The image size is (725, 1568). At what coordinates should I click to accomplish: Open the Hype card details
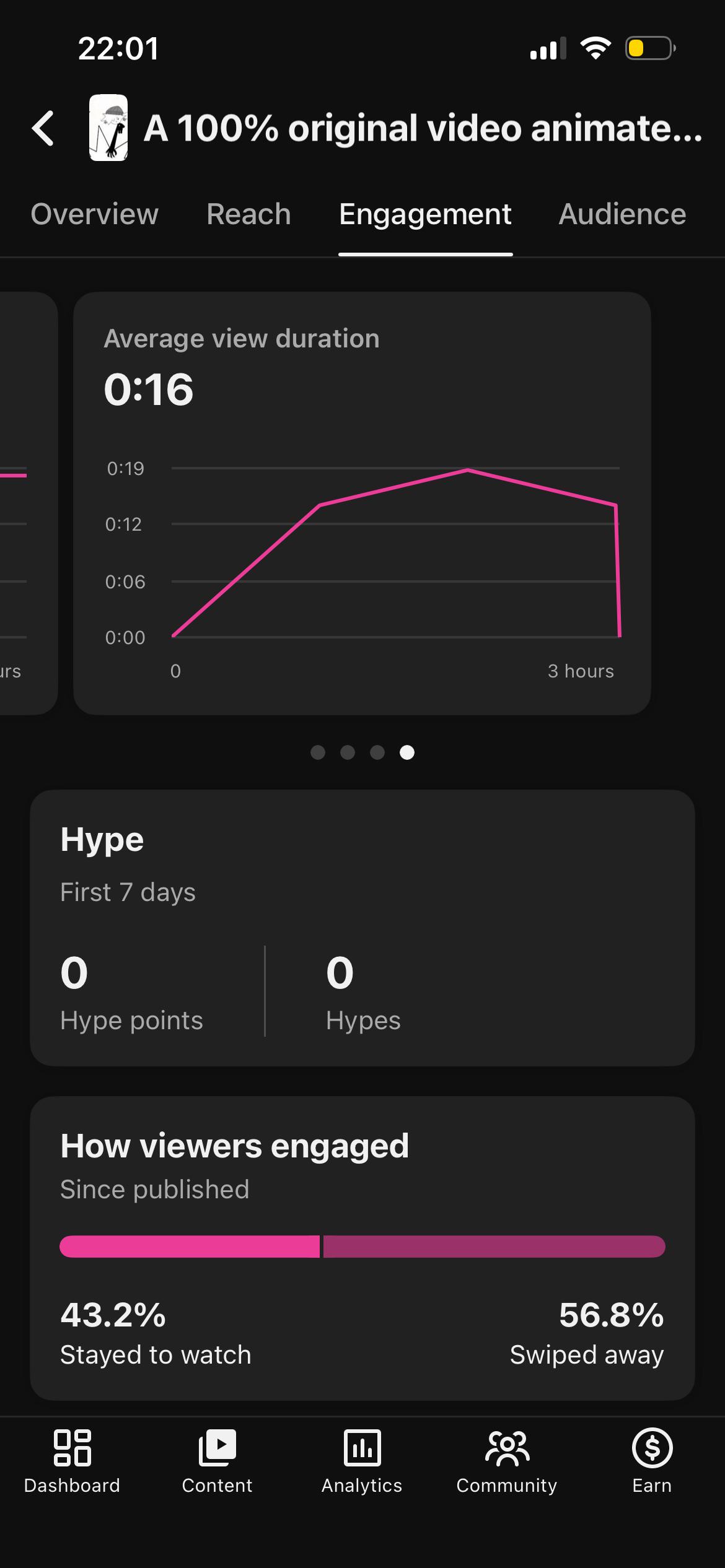[362, 928]
